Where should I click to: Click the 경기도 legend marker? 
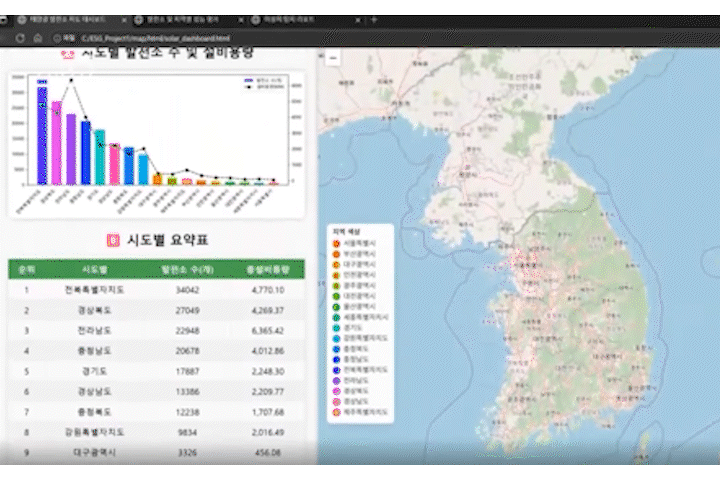[336, 328]
